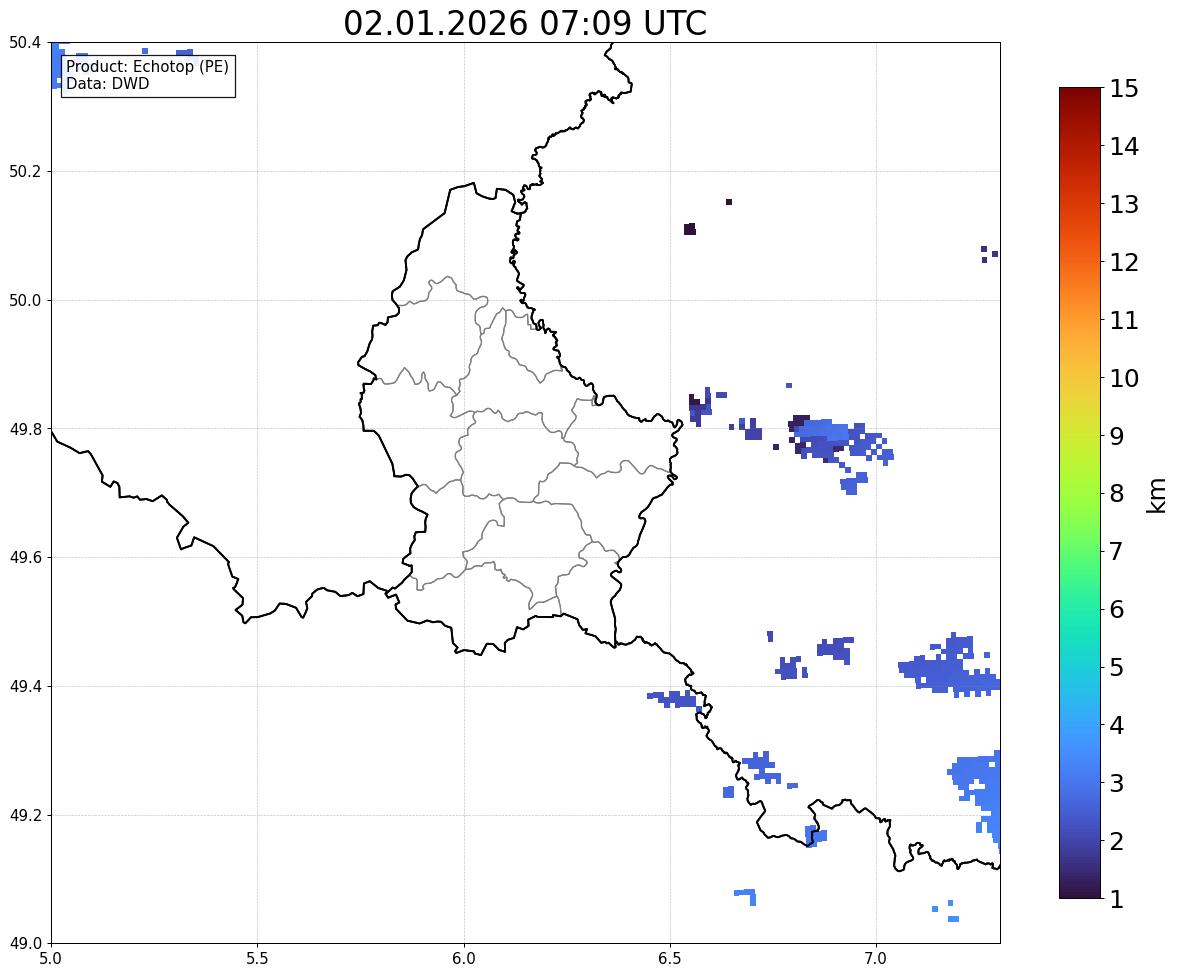Click the colorbar tick label 5

pos(1117,666)
